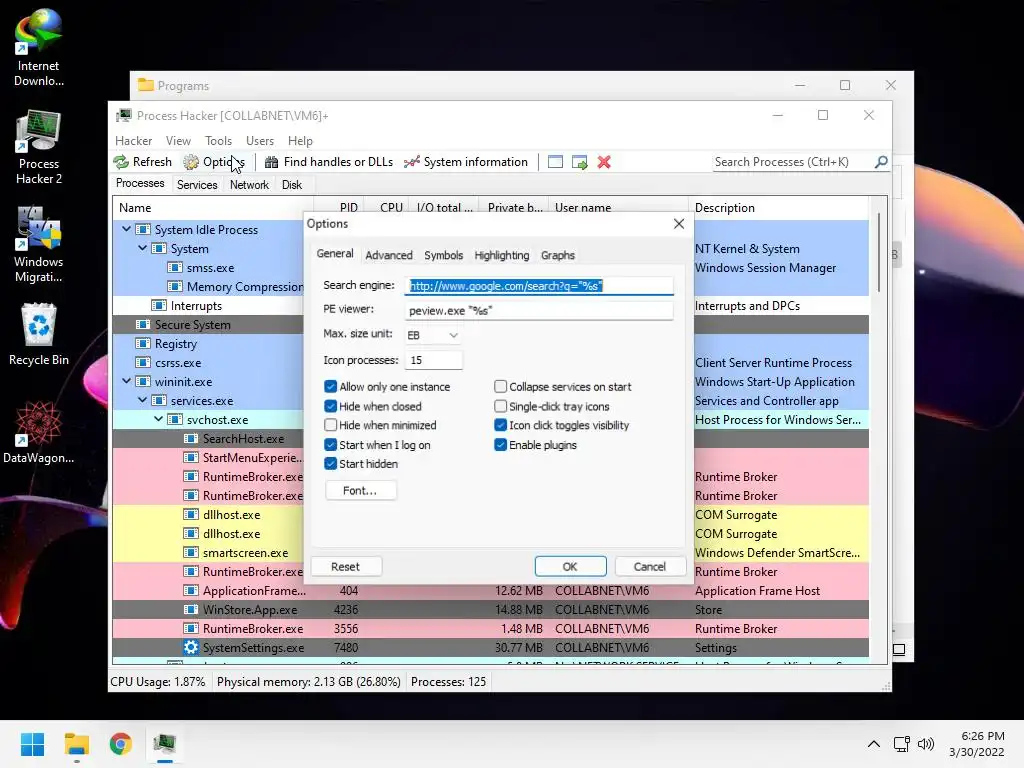1024x768 pixels.
Task: Click Find handles or DLLs binoculars icon
Action: click(271, 162)
